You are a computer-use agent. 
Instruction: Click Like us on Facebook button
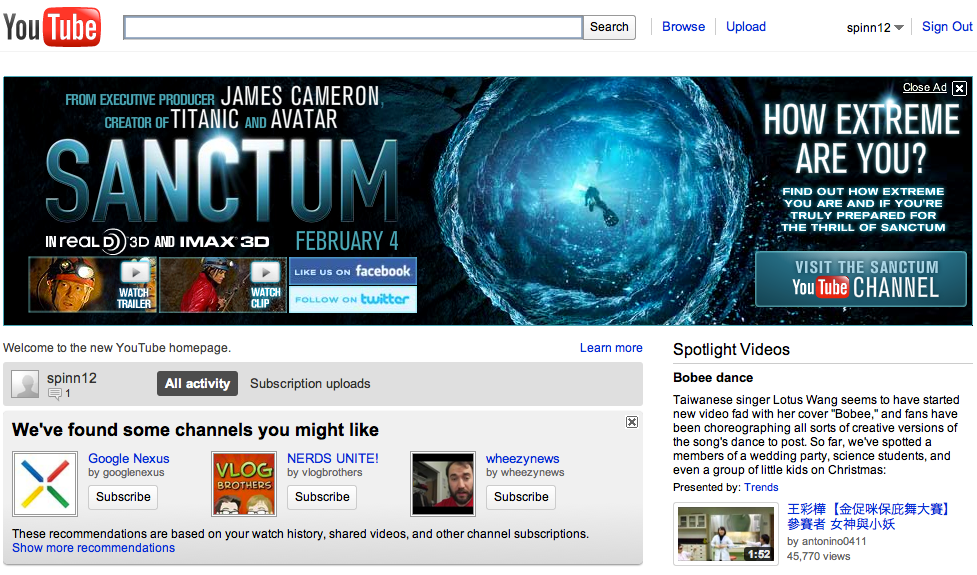(353, 271)
